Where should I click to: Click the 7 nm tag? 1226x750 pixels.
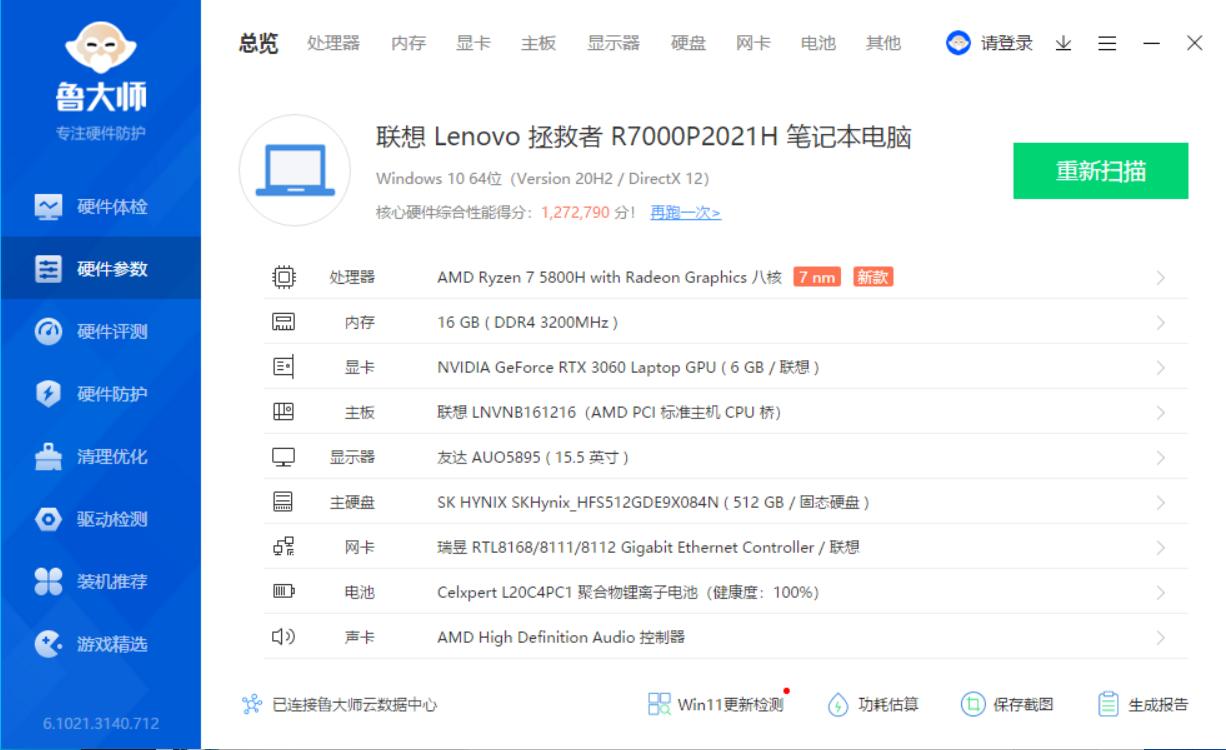click(x=817, y=277)
